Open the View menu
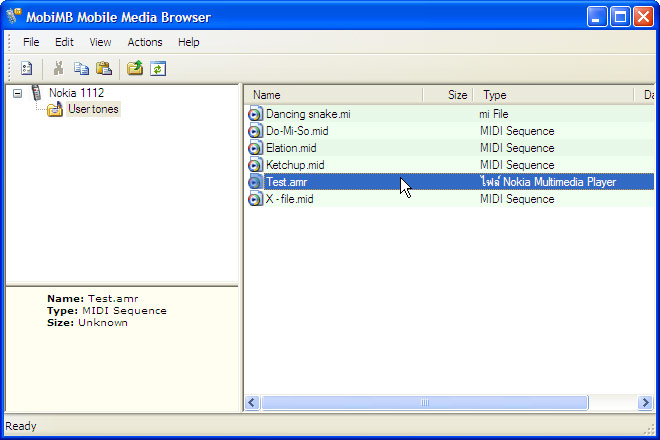Image resolution: width=660 pixels, height=440 pixels. click(x=100, y=42)
